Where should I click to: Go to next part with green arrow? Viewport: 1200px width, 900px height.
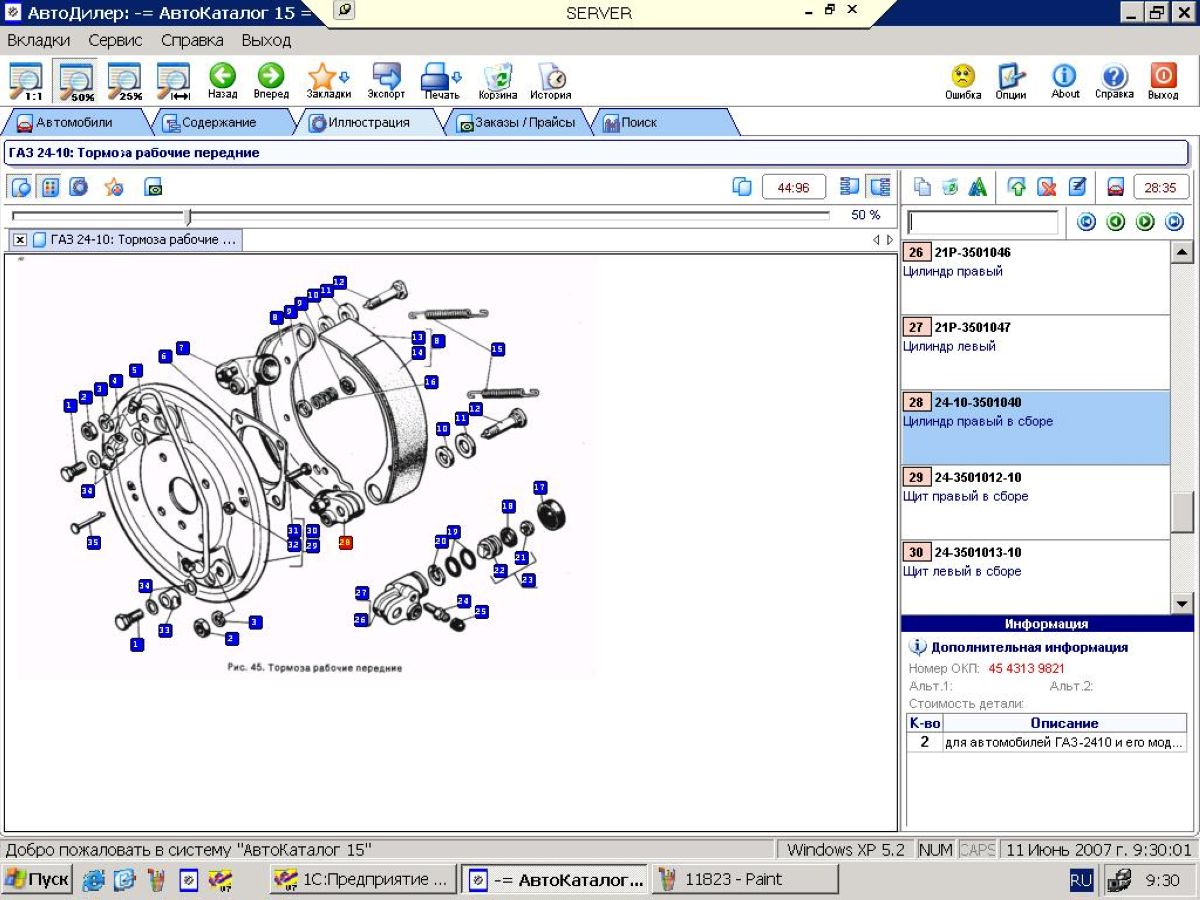click(x=1145, y=222)
